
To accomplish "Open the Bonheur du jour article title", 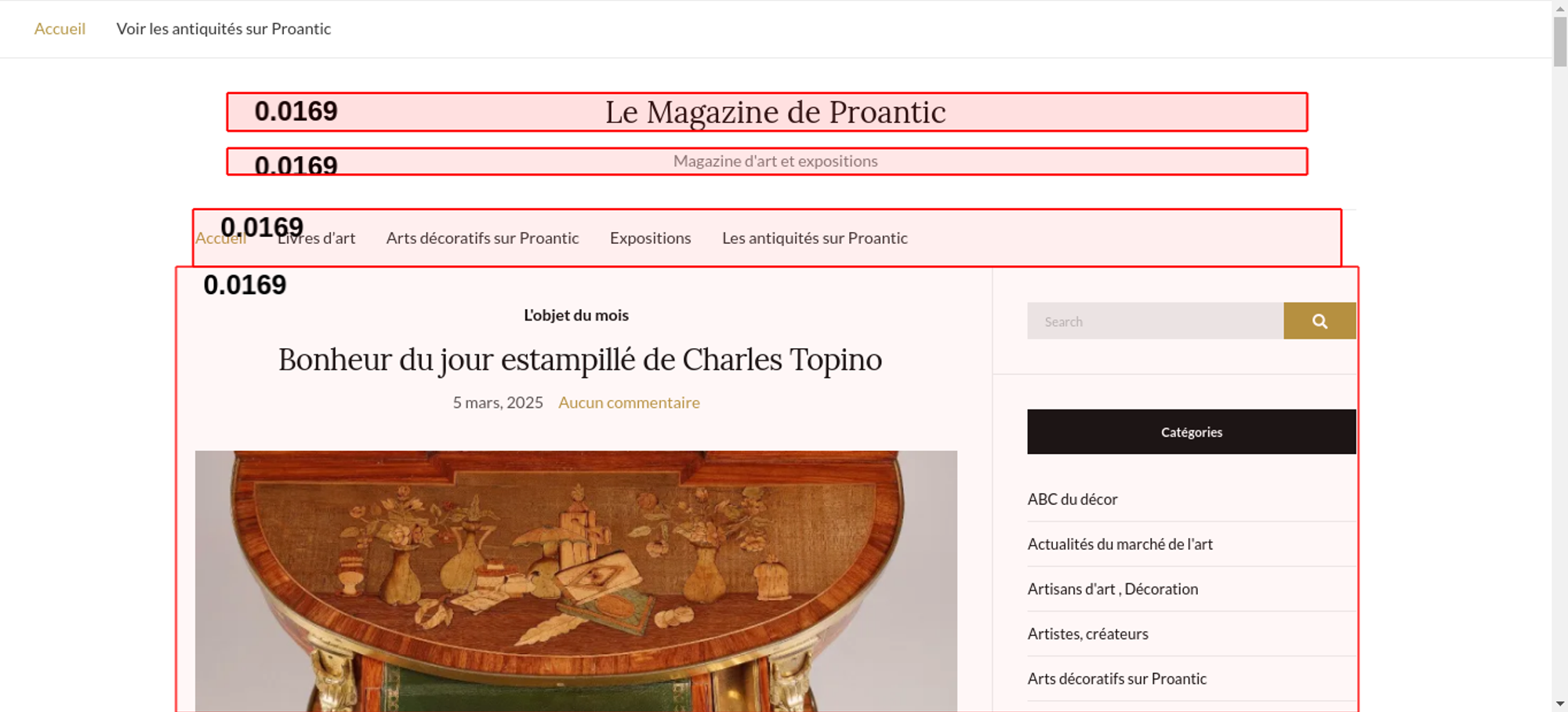I will 580,360.
